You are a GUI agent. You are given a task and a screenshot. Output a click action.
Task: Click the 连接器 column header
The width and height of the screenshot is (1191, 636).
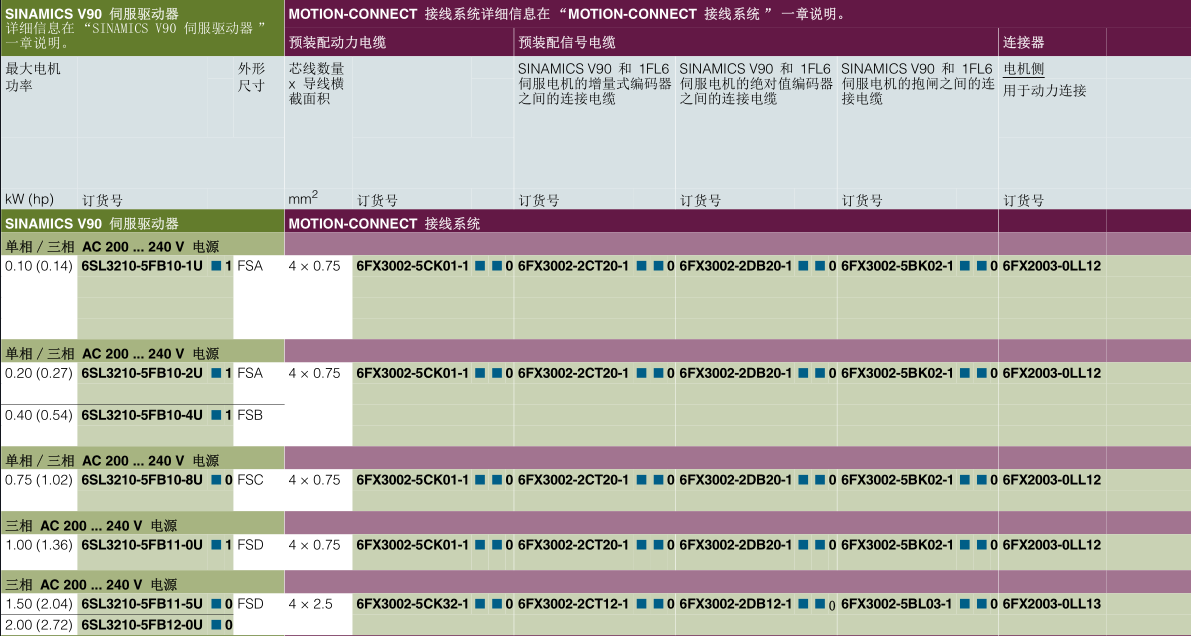tap(1024, 43)
